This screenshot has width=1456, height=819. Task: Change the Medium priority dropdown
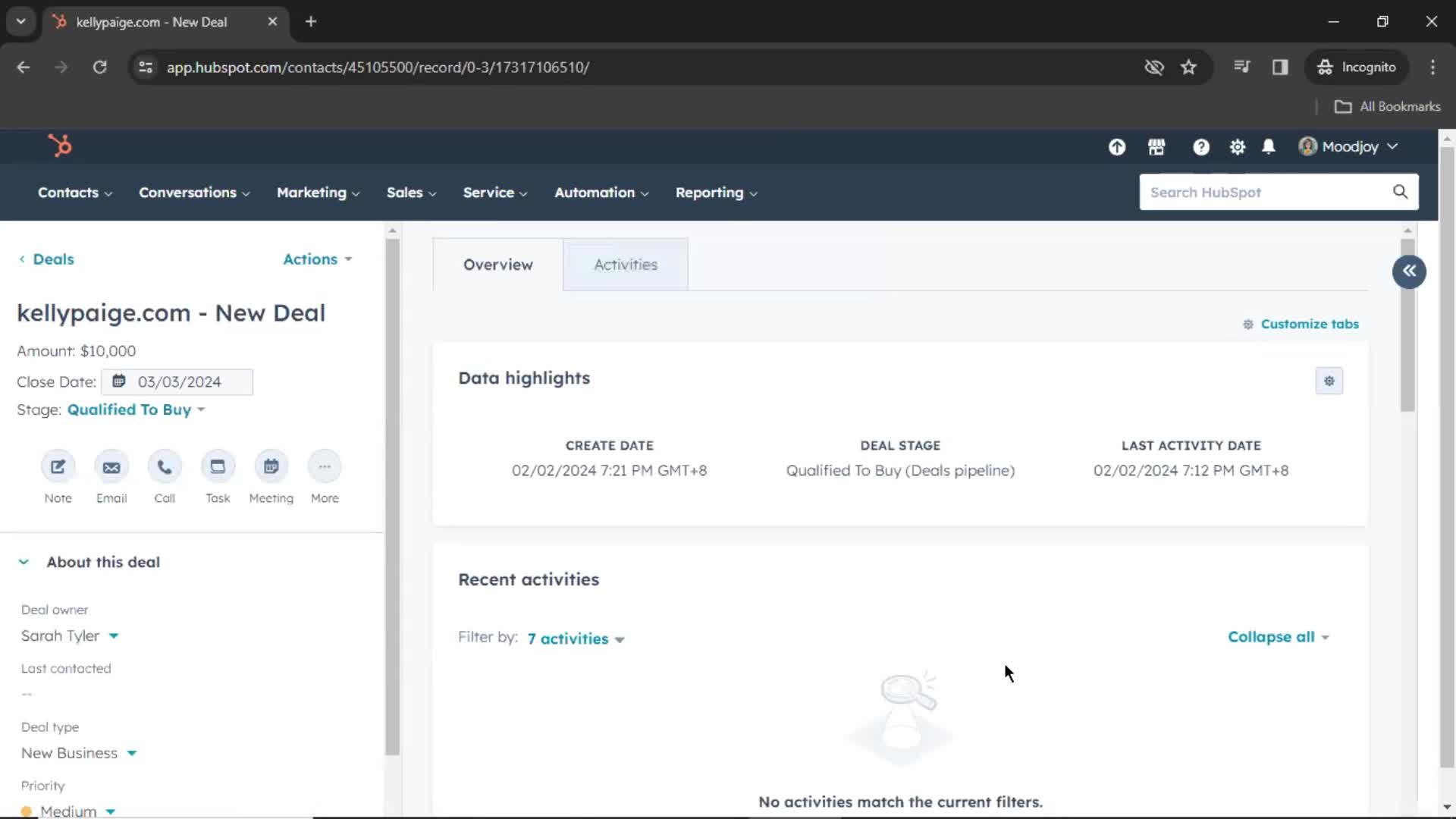(68, 811)
